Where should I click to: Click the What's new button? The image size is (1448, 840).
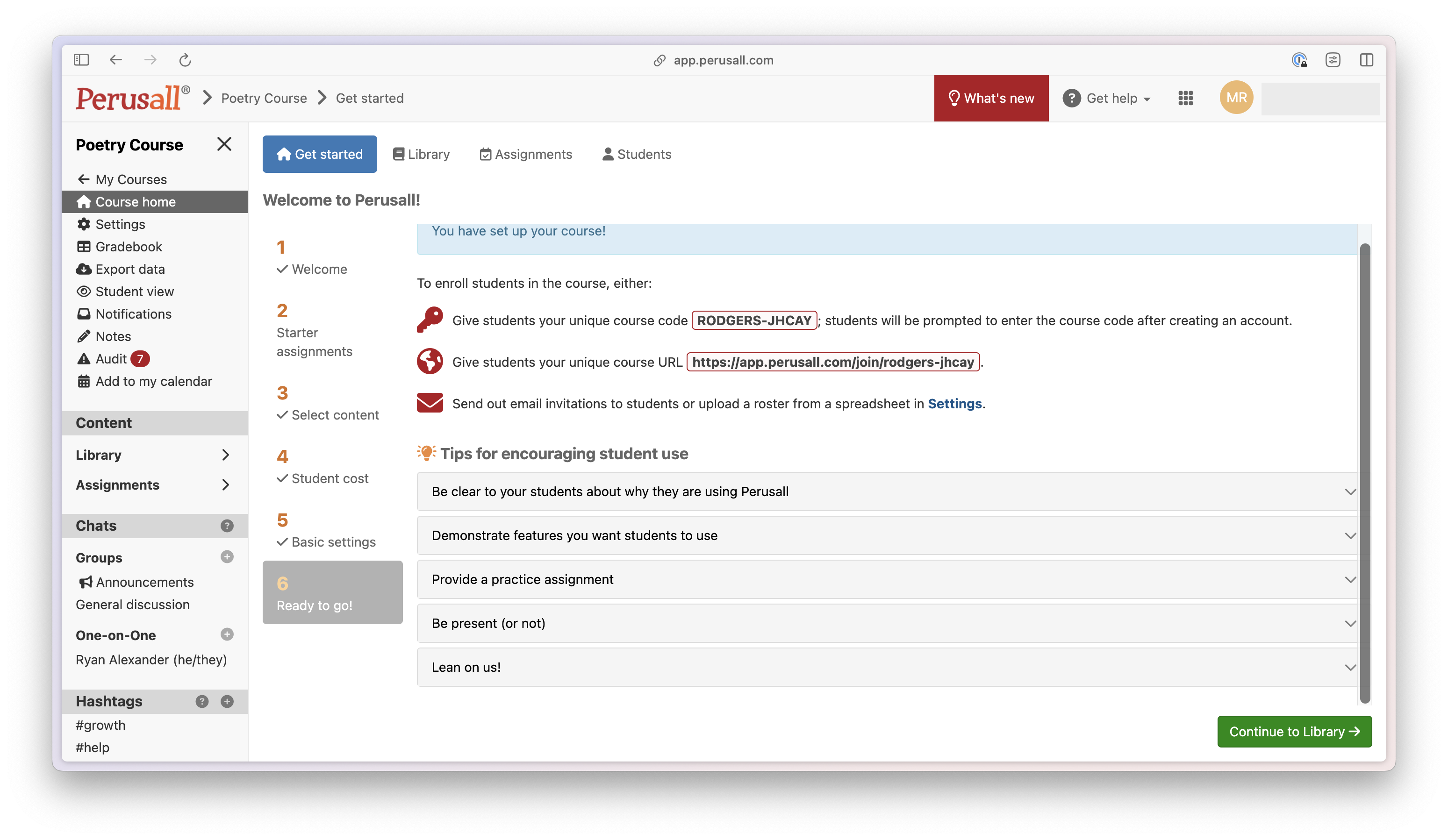click(x=991, y=98)
